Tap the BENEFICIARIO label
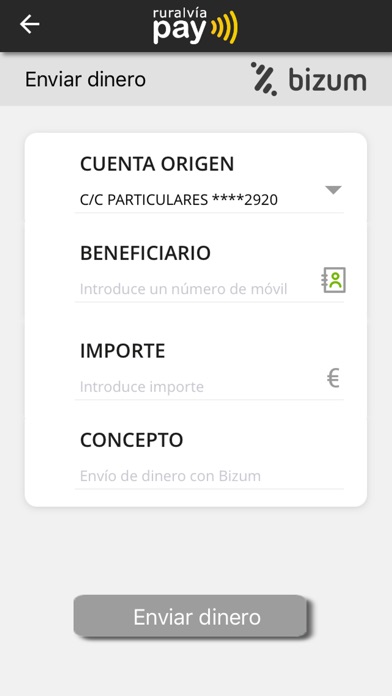This screenshot has height=696, width=392. (145, 253)
